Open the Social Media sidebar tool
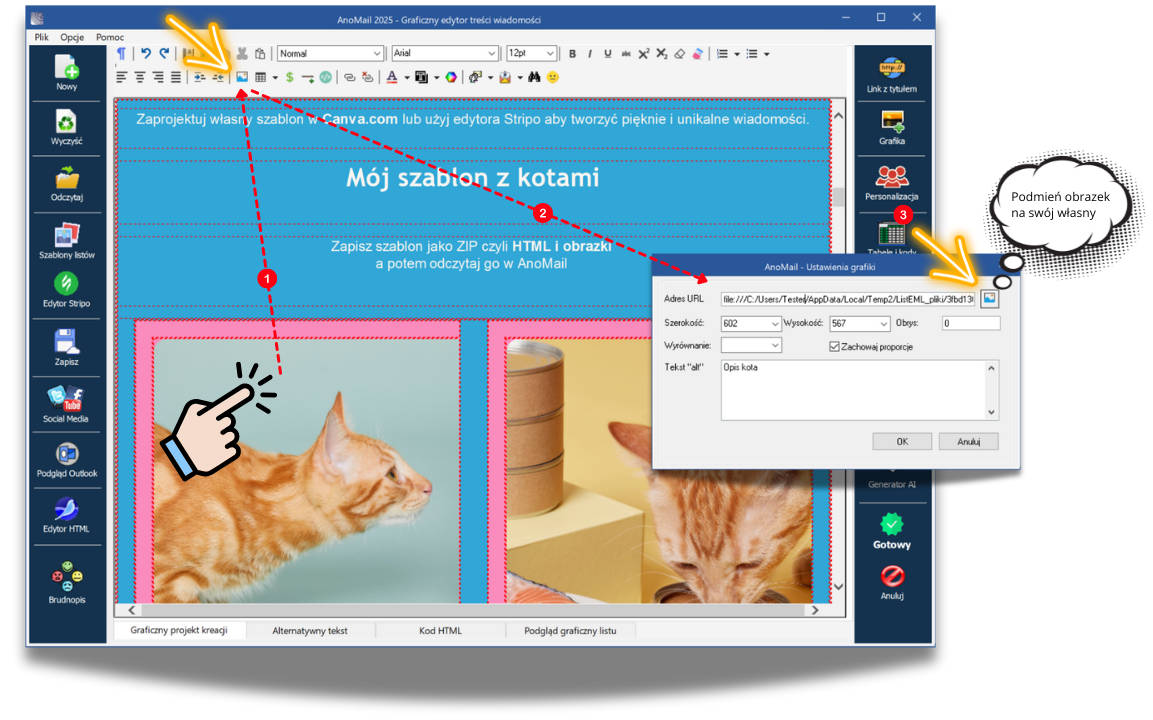The height and width of the screenshot is (720, 1153). pos(66,398)
